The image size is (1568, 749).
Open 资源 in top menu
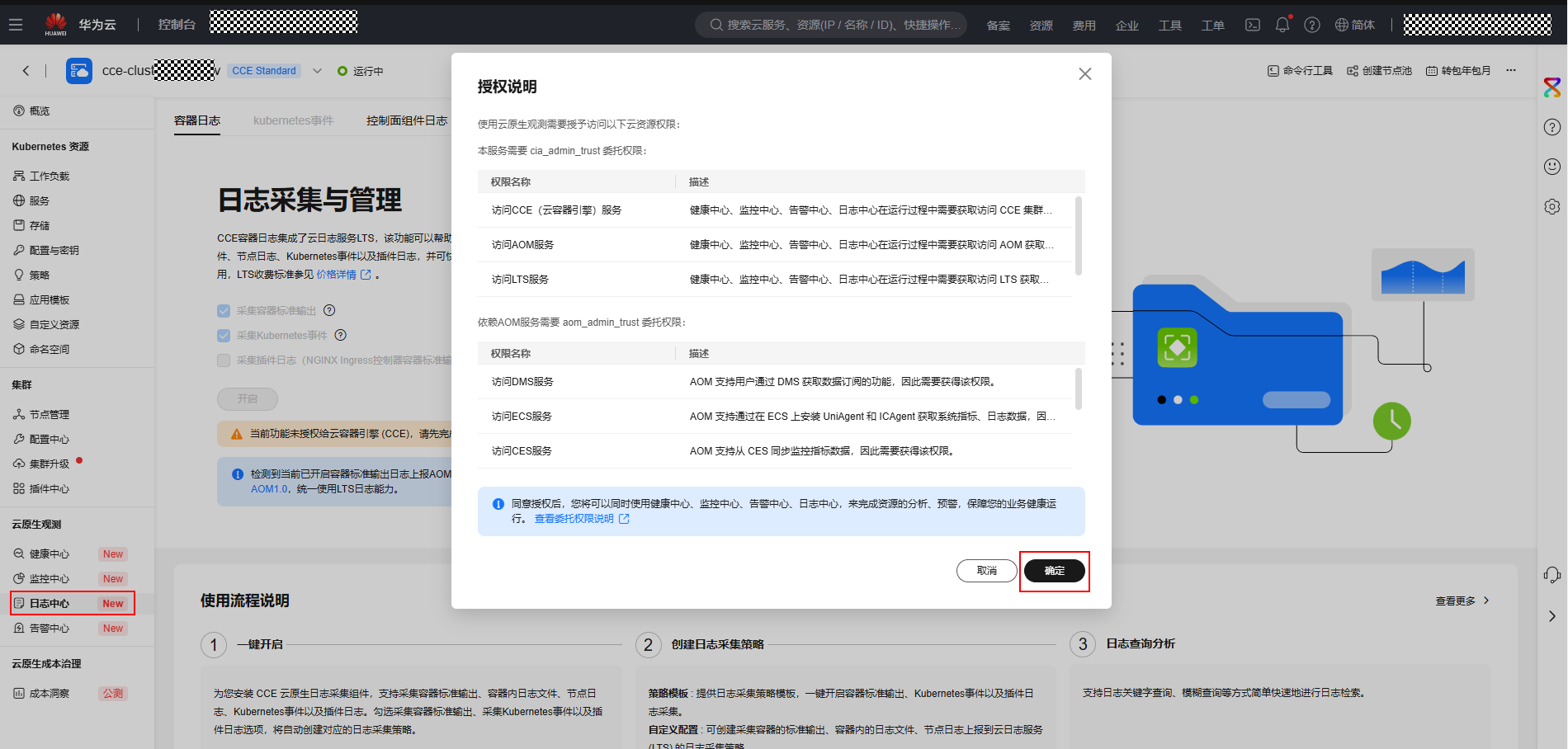(x=1041, y=26)
